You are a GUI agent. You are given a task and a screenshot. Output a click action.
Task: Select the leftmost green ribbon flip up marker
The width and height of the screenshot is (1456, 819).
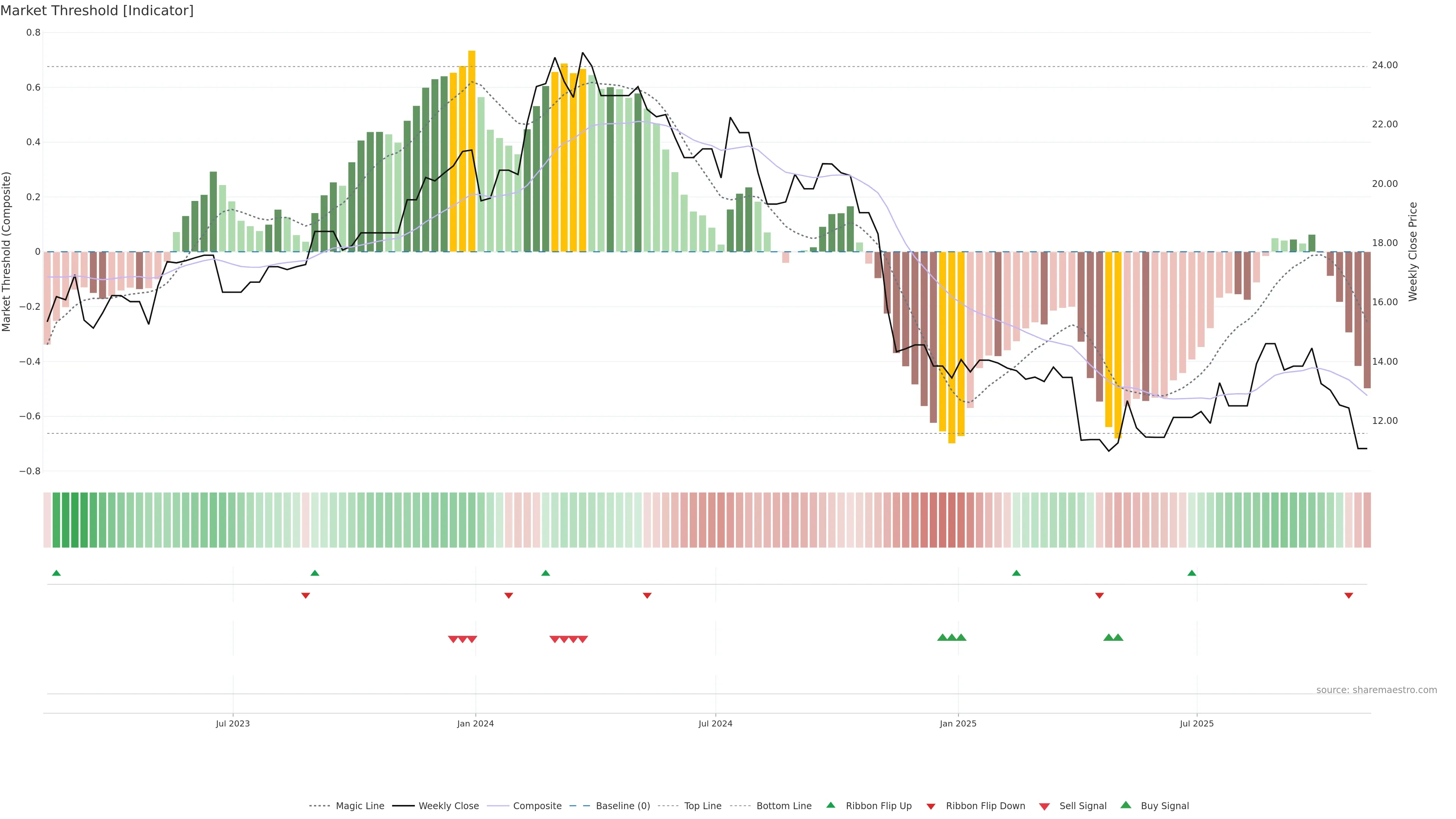pos(56,573)
